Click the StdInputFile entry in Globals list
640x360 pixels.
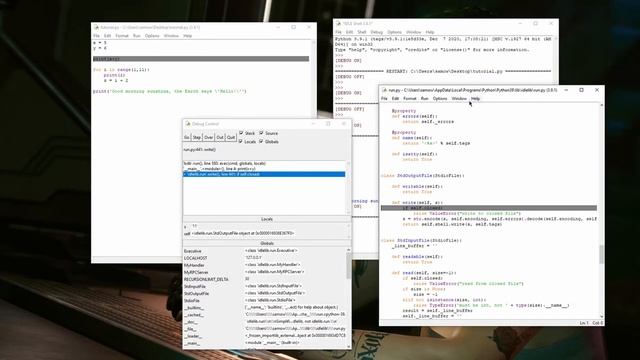pyautogui.click(x=195, y=286)
